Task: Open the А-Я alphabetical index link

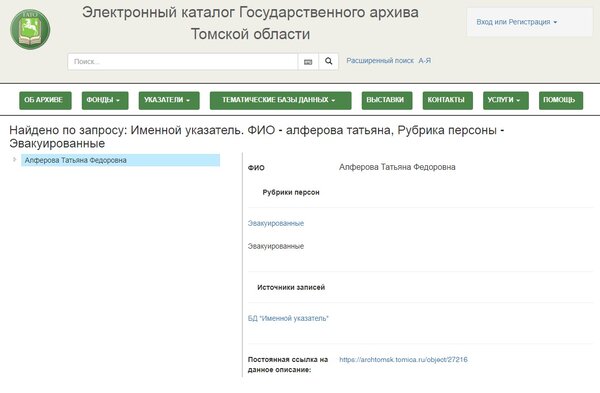Action: 424,61
